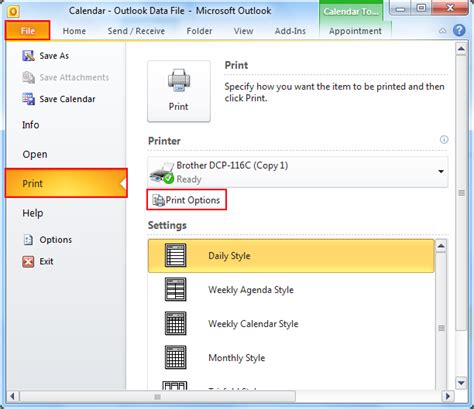
Task: Switch to the Appointment tab
Action: pos(355,31)
